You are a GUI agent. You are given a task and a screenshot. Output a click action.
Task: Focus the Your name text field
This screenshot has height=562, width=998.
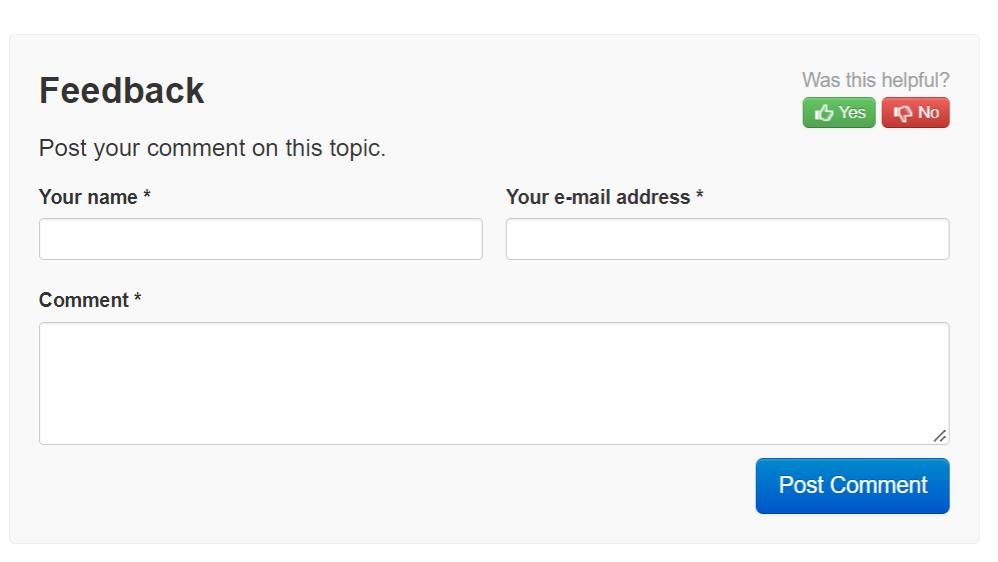click(x=260, y=240)
